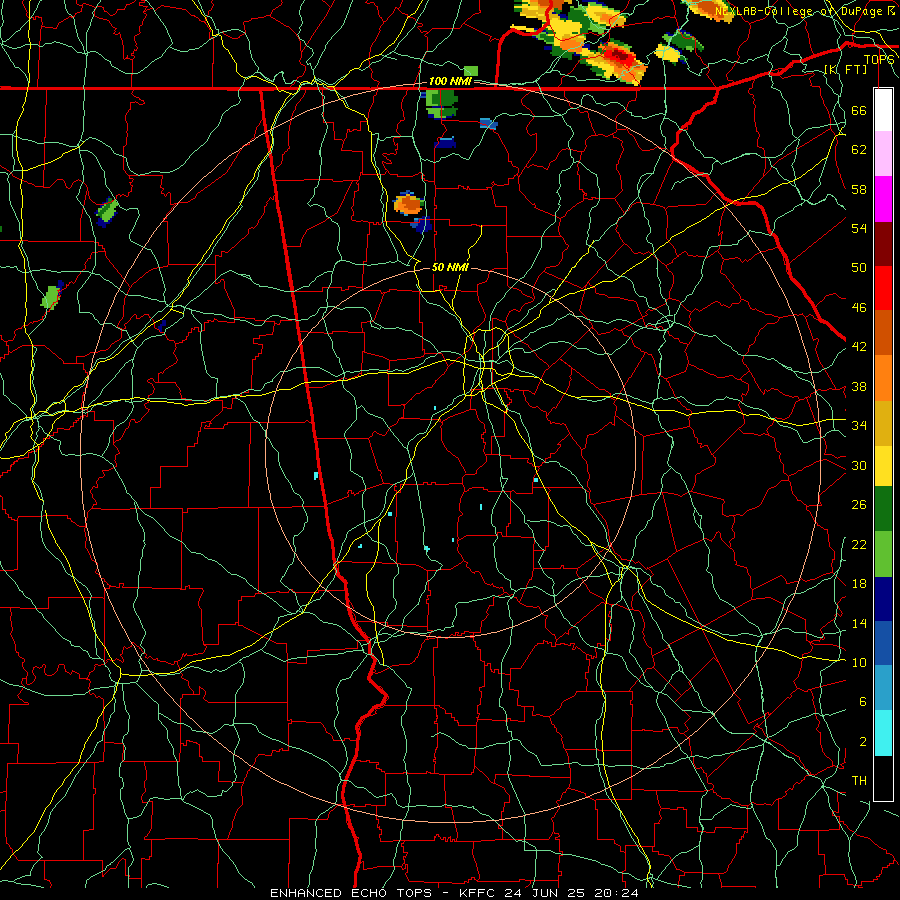Click the legend value '18'
Image resolution: width=900 pixels, height=900 pixels.
859,584
